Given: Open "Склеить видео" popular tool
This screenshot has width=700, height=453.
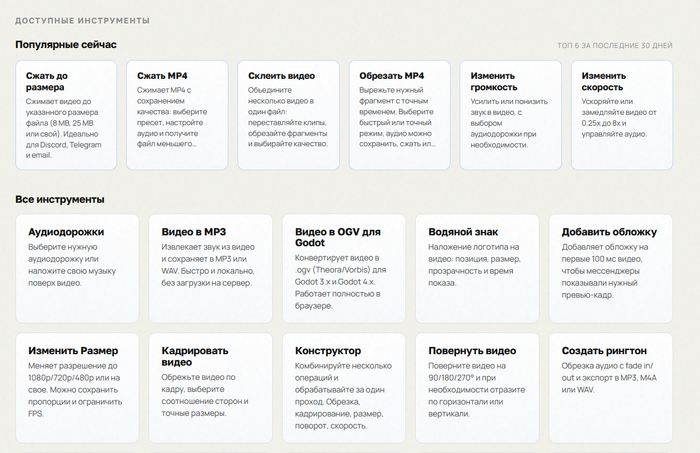Looking at the screenshot, I should click(288, 115).
